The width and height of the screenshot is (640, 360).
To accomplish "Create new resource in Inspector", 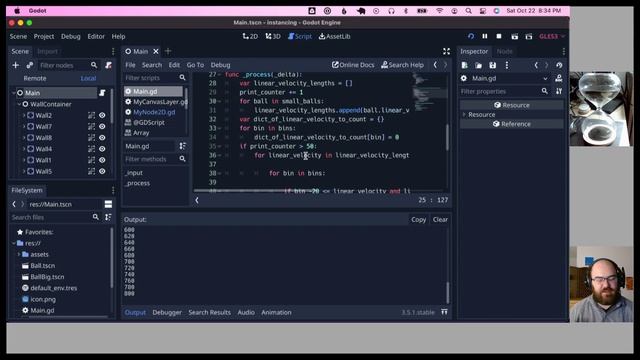I will tap(464, 65).
